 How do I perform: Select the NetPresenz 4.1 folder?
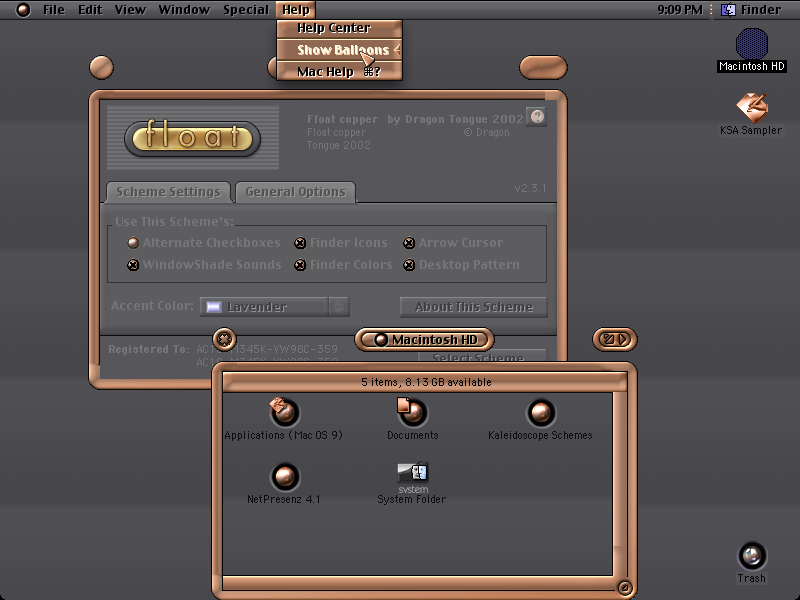click(x=284, y=483)
